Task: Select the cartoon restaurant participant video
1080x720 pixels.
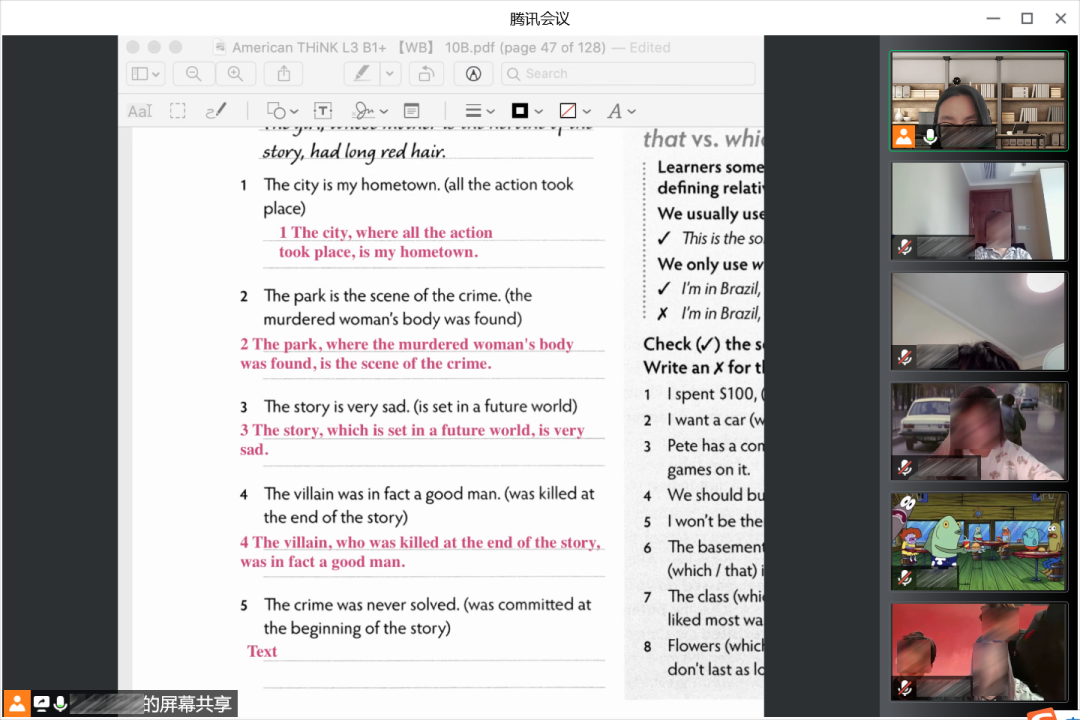Action: (x=978, y=542)
